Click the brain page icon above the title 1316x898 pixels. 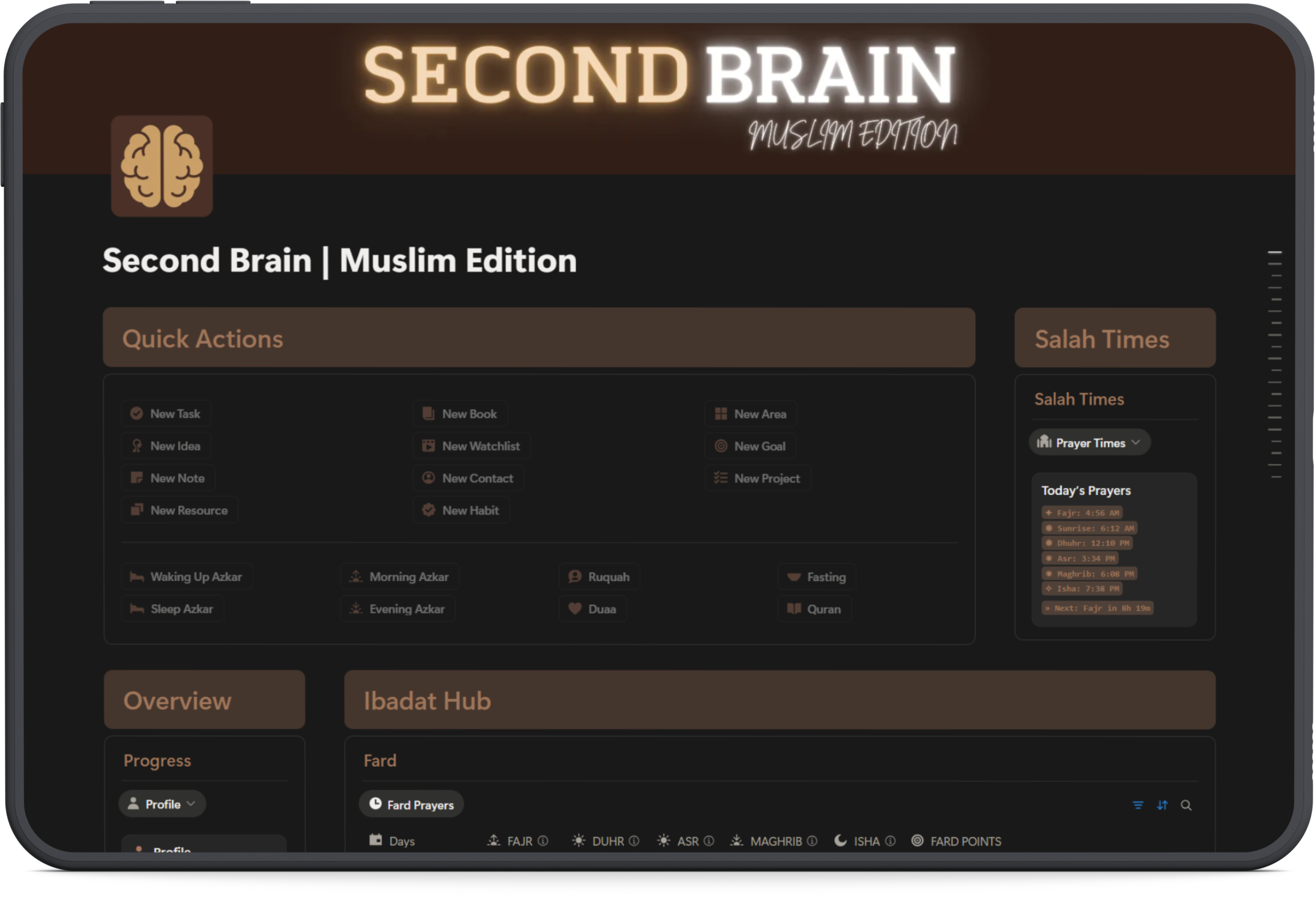(162, 167)
